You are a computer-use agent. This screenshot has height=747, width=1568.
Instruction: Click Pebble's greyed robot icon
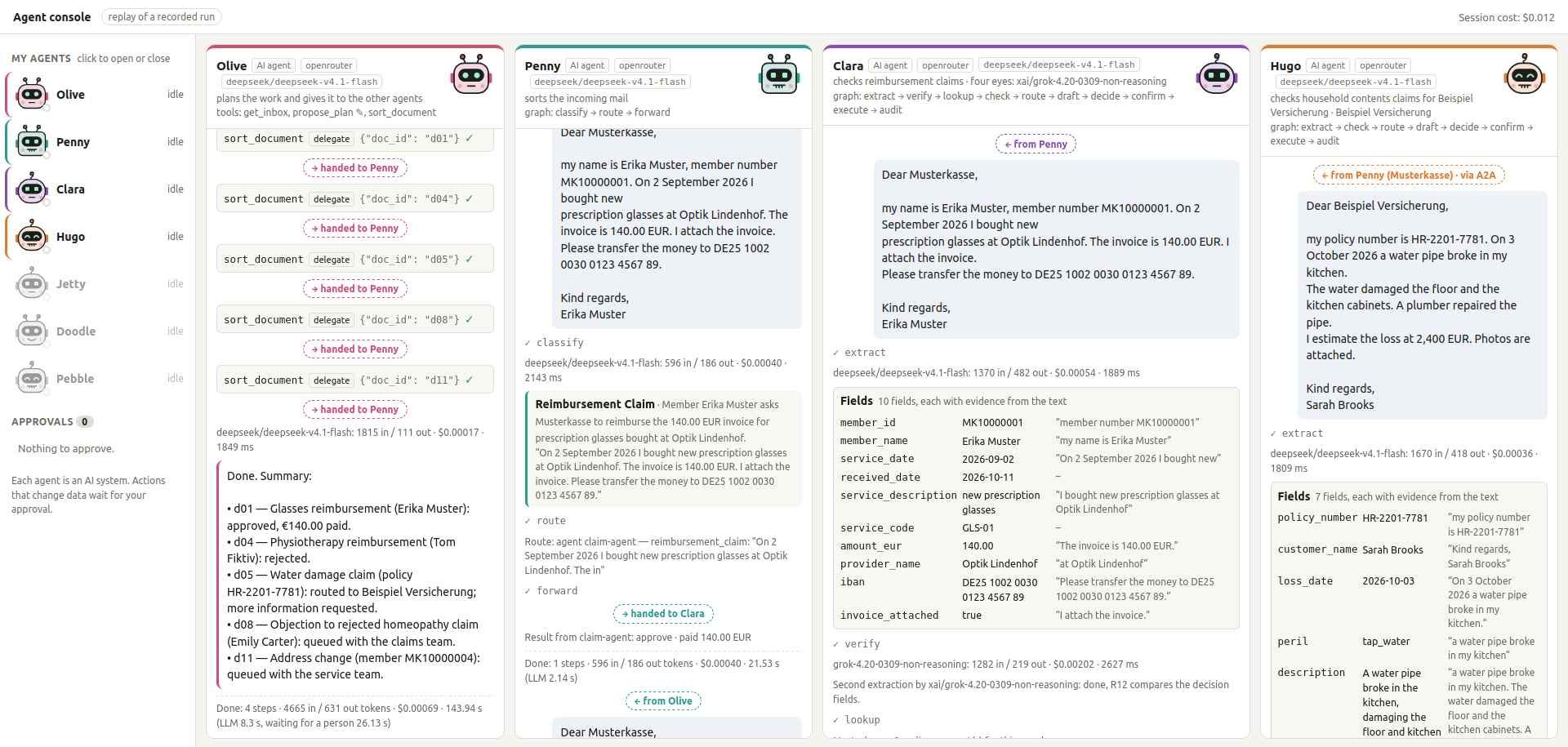32,378
